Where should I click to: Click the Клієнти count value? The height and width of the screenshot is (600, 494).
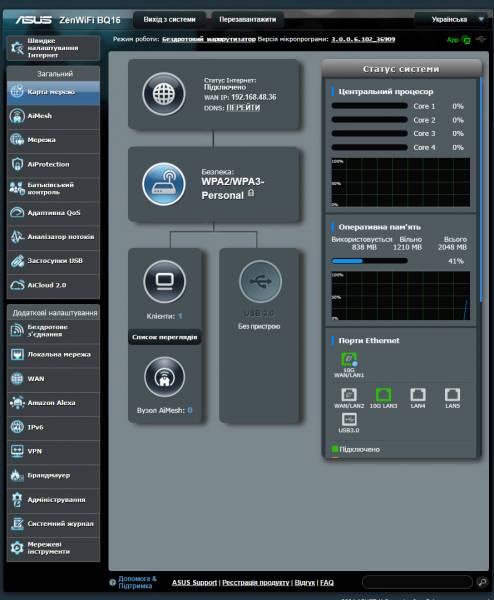tap(180, 316)
